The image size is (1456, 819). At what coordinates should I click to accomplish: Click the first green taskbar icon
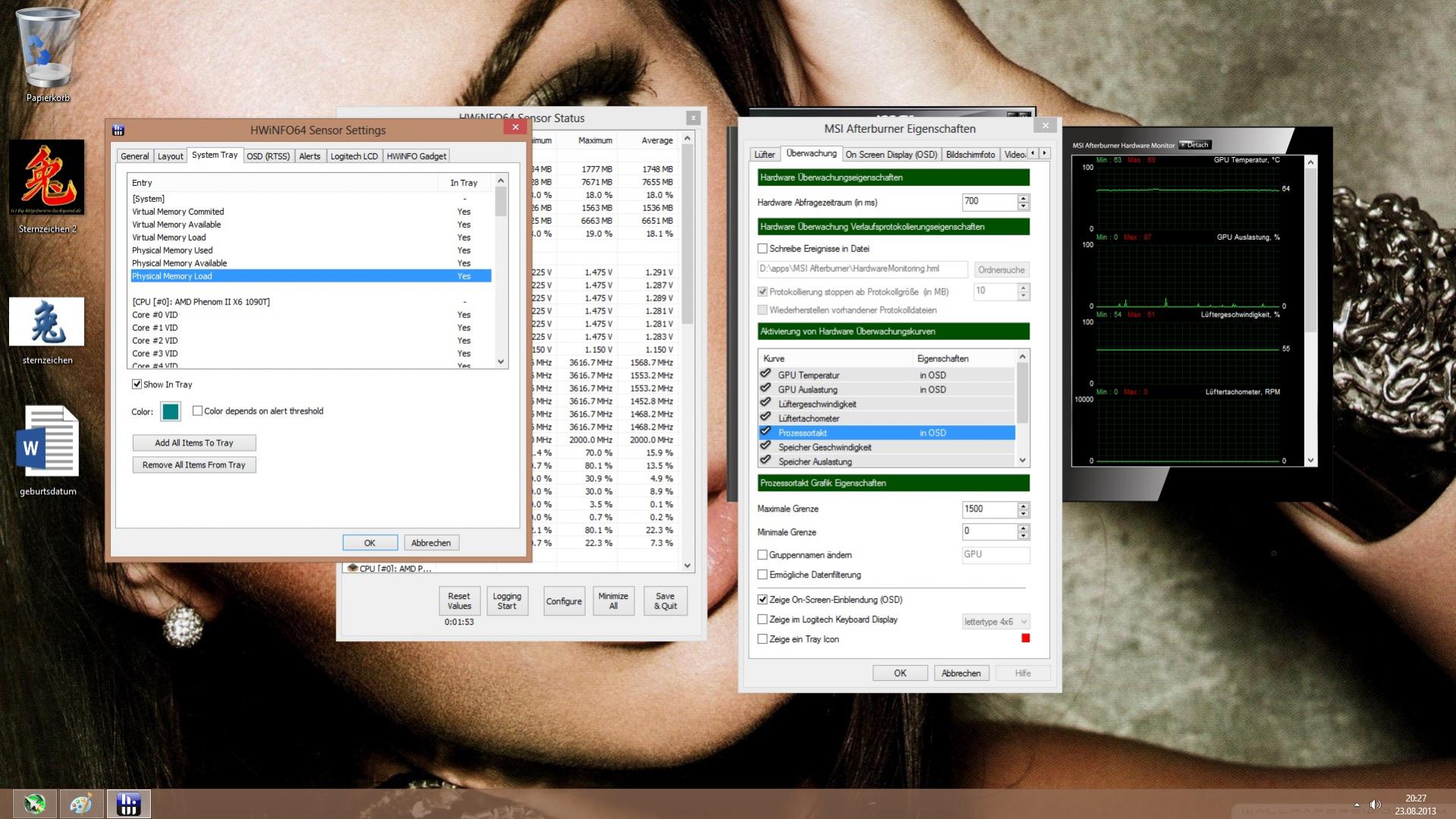coord(34,803)
